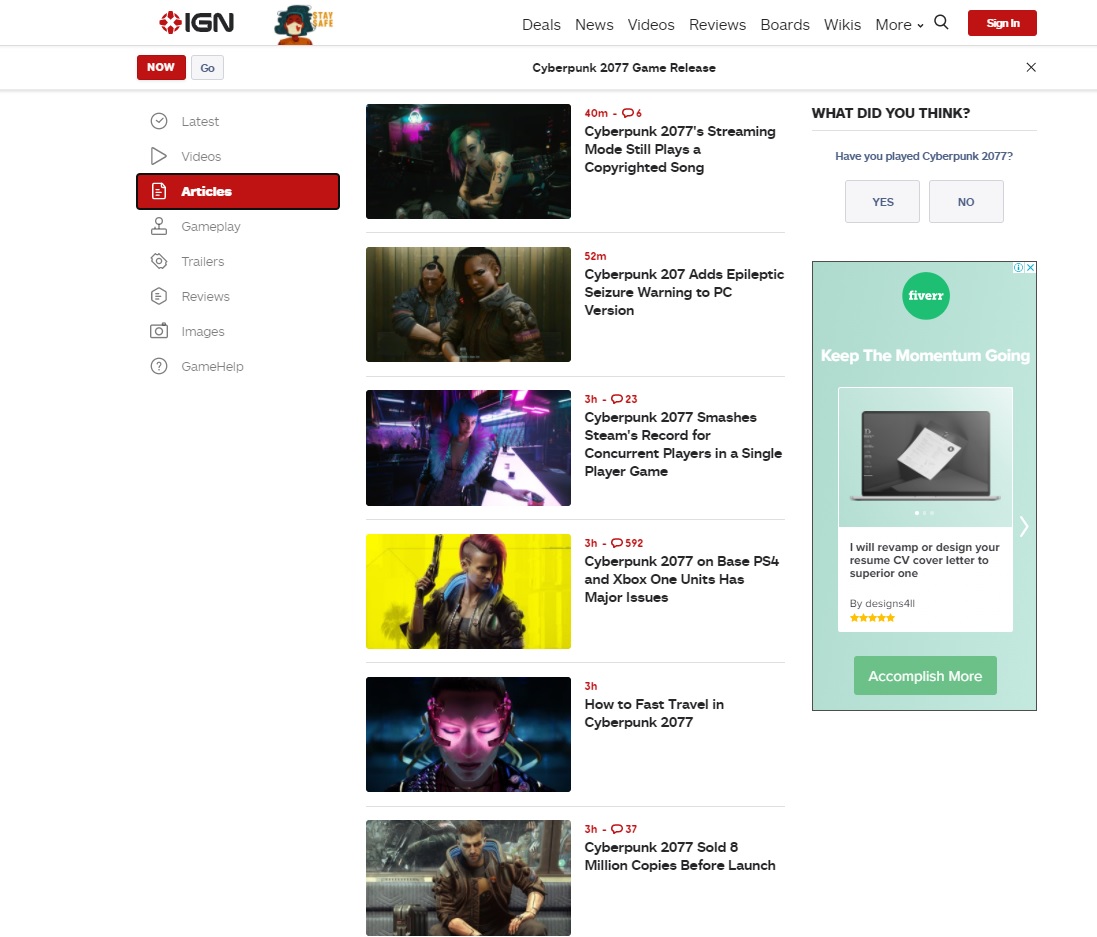Open the Reviews top navigation item
This screenshot has height=937, width=1097.
tap(717, 24)
